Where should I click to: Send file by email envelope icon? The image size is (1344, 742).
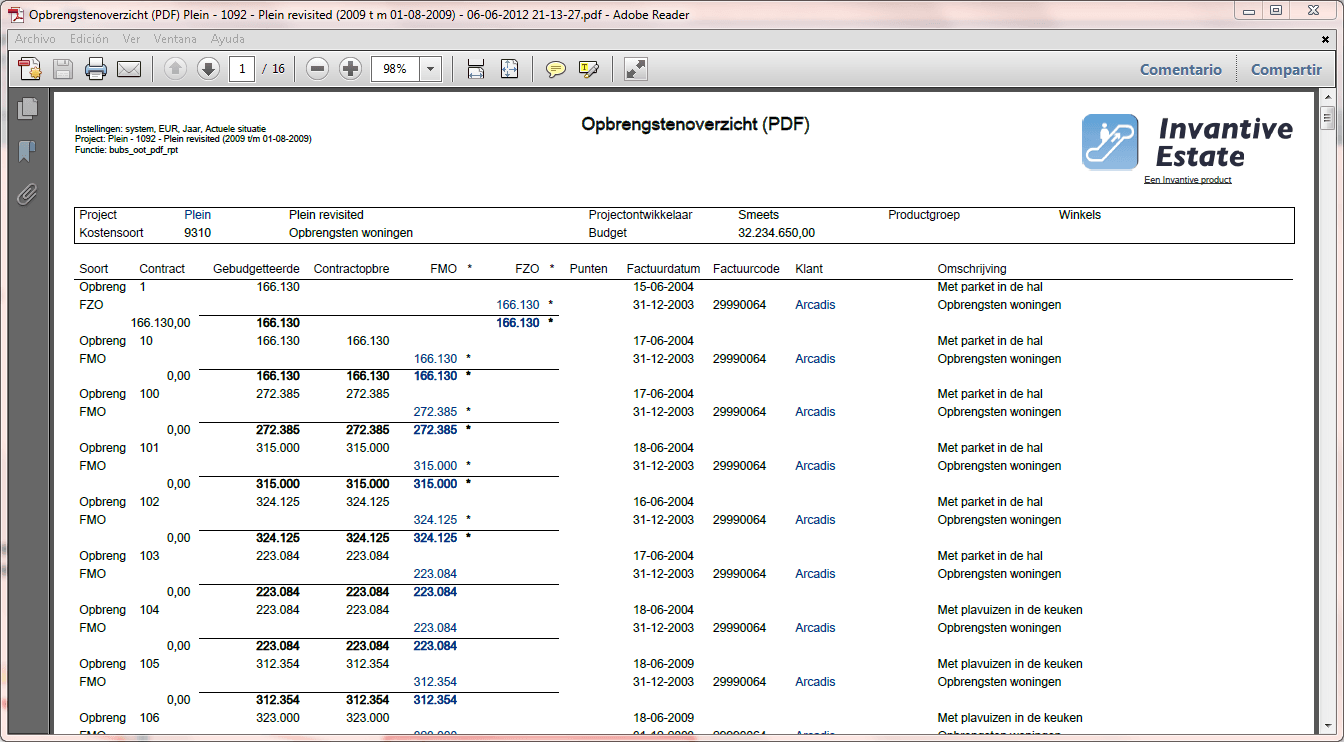[x=129, y=69]
